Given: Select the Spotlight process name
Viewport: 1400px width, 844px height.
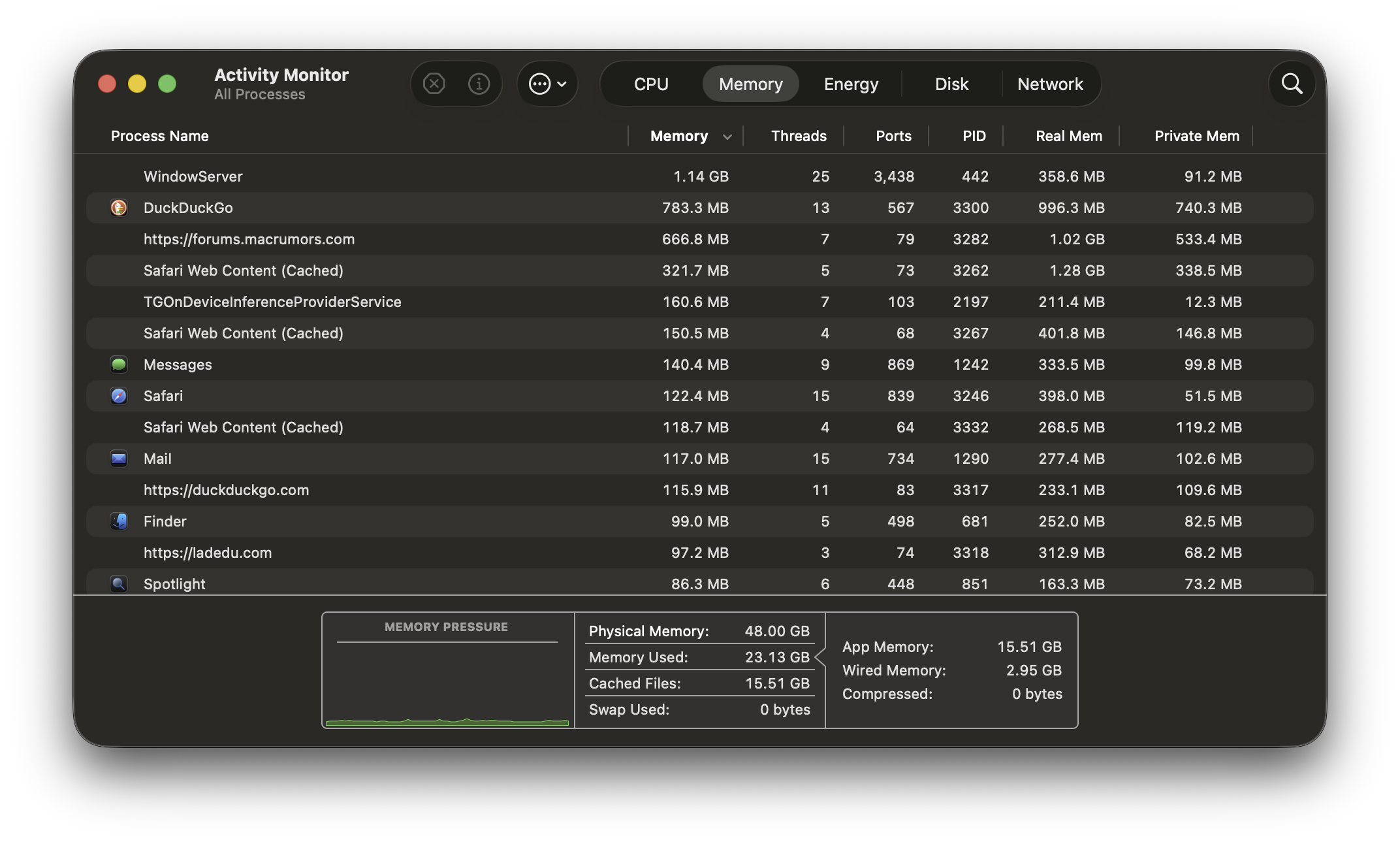Looking at the screenshot, I should click(x=174, y=584).
